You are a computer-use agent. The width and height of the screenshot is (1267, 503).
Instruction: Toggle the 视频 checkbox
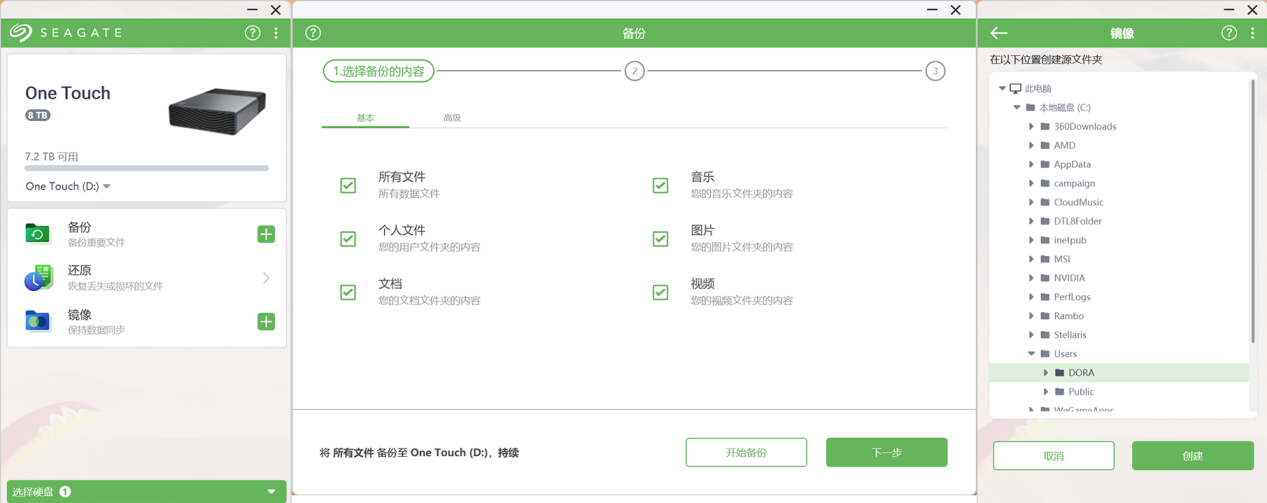coord(660,292)
